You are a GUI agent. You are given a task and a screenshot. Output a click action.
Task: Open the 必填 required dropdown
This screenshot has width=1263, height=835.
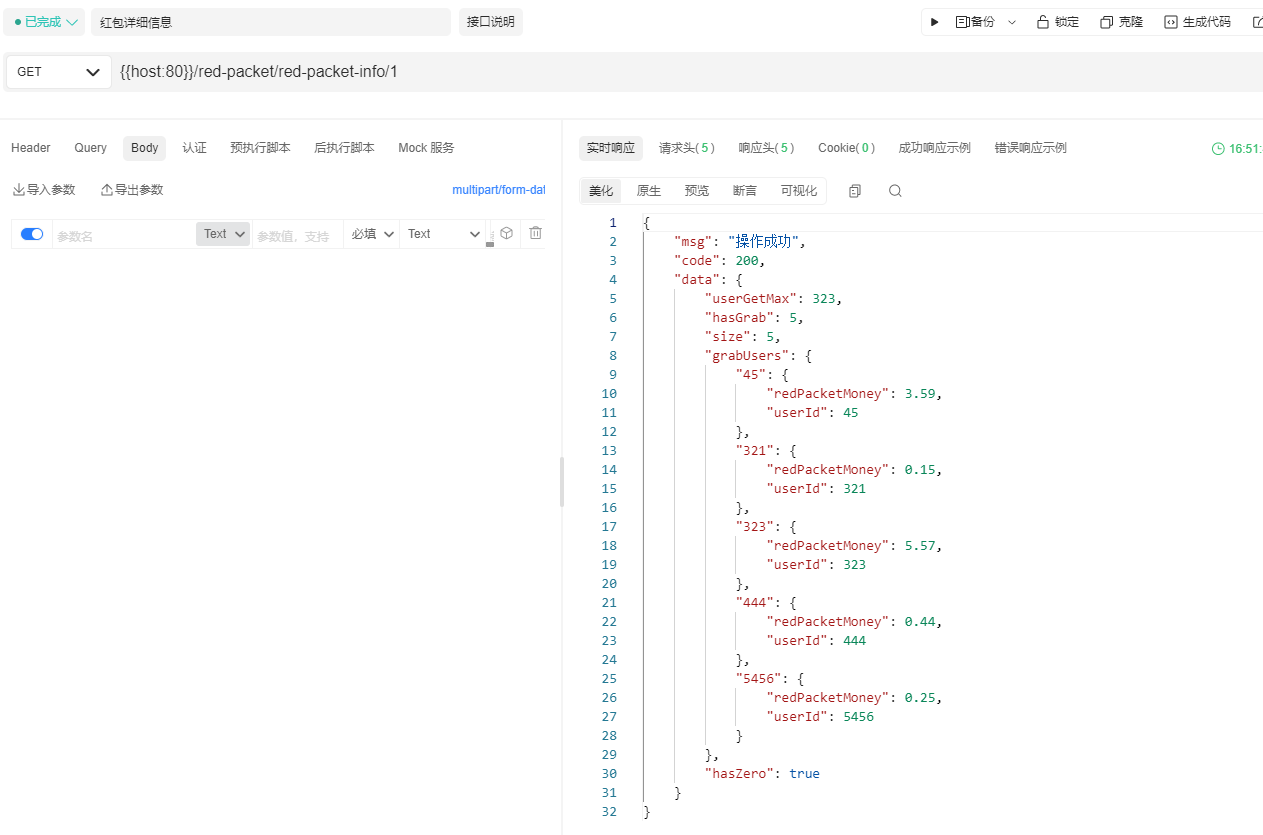coord(372,234)
